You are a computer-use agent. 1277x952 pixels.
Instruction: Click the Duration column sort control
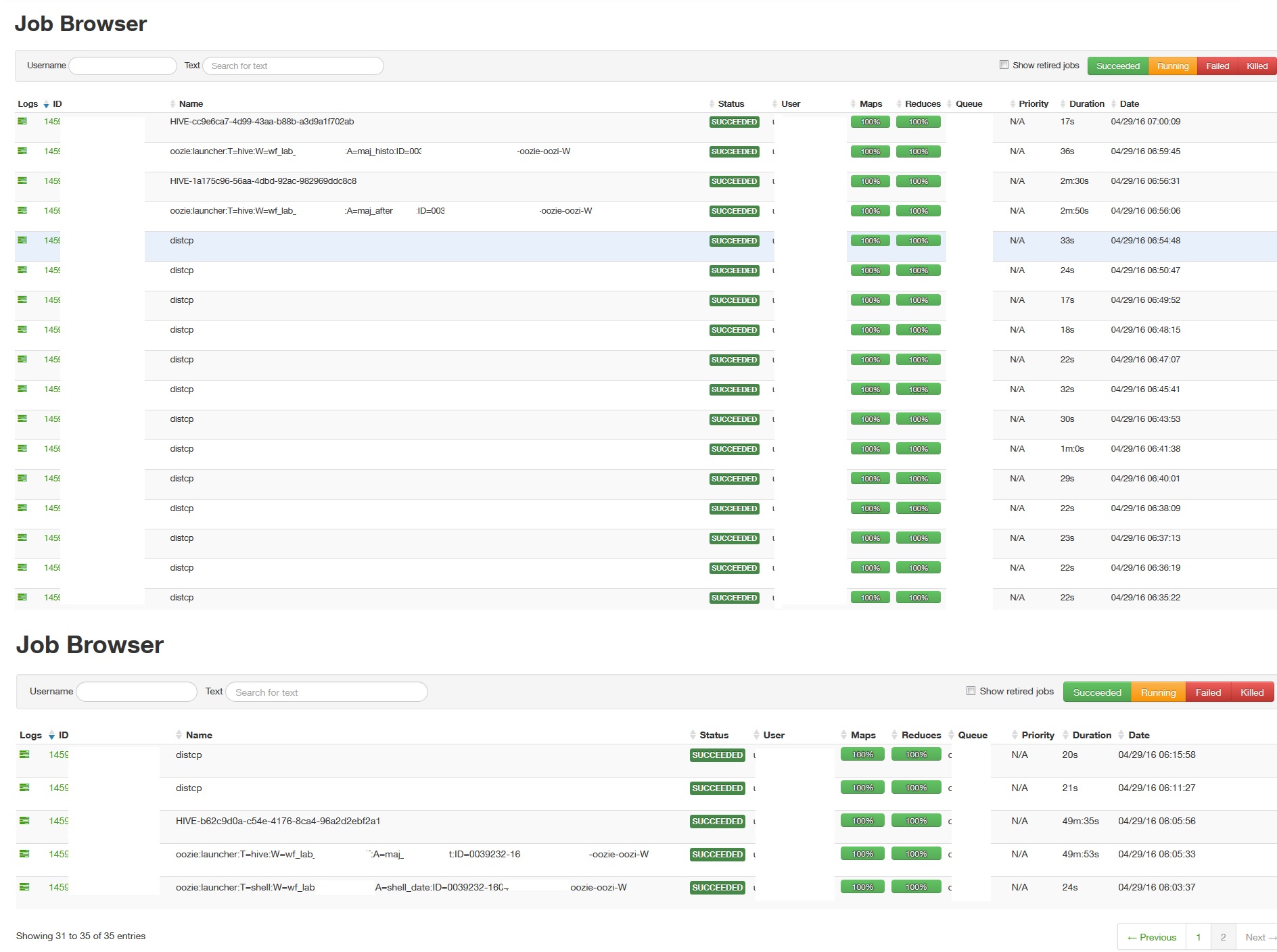pos(1063,103)
